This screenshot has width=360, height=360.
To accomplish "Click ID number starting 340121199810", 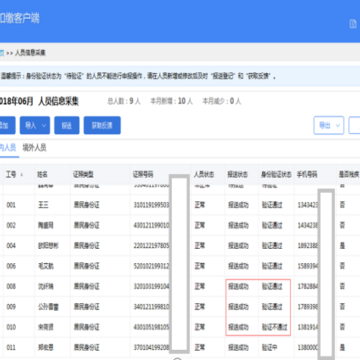I will (x=151, y=307).
